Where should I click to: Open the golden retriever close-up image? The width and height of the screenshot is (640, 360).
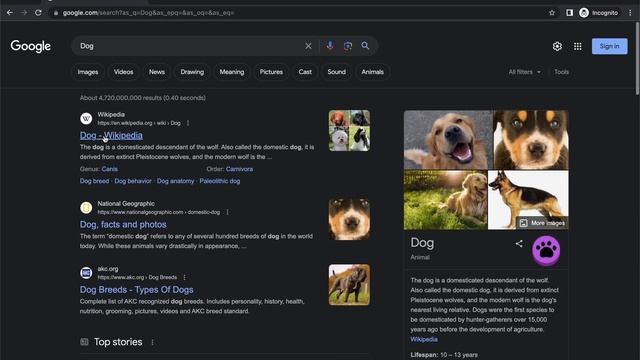448,140
